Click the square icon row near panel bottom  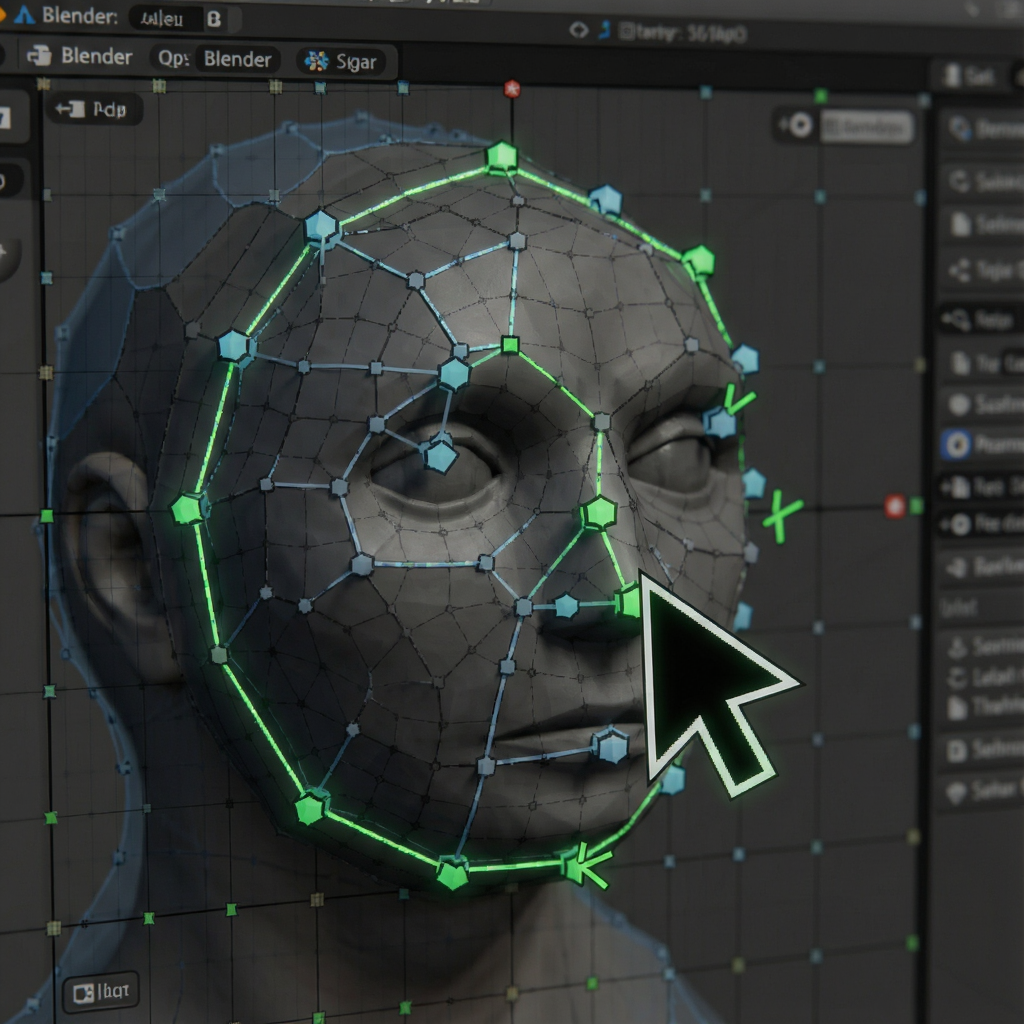[982, 750]
